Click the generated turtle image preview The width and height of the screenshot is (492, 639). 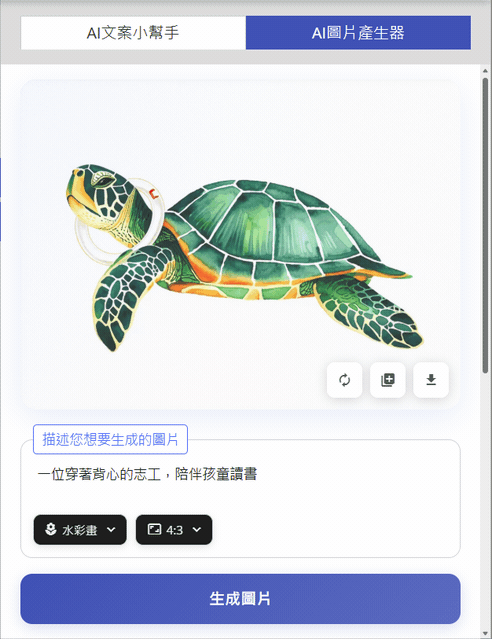[240, 244]
